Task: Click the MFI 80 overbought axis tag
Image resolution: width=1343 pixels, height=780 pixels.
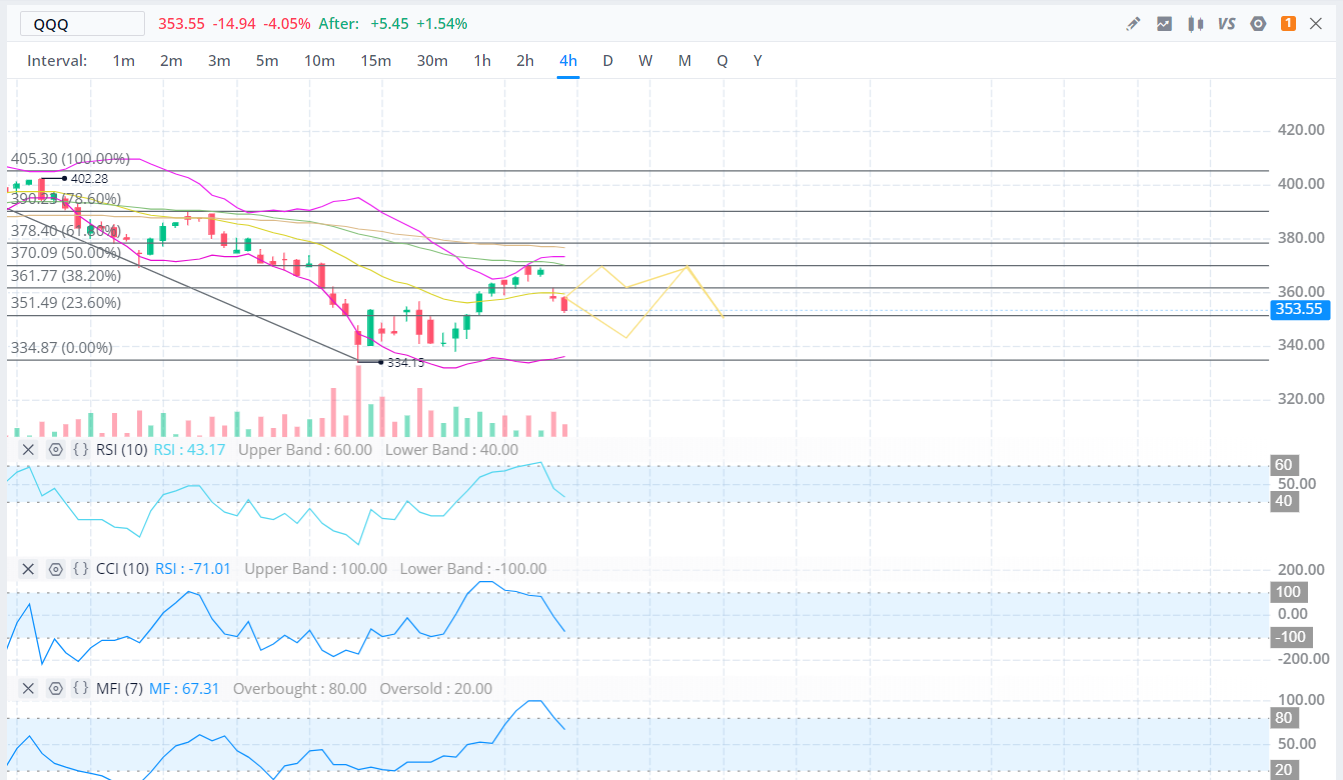Action: click(x=1284, y=717)
